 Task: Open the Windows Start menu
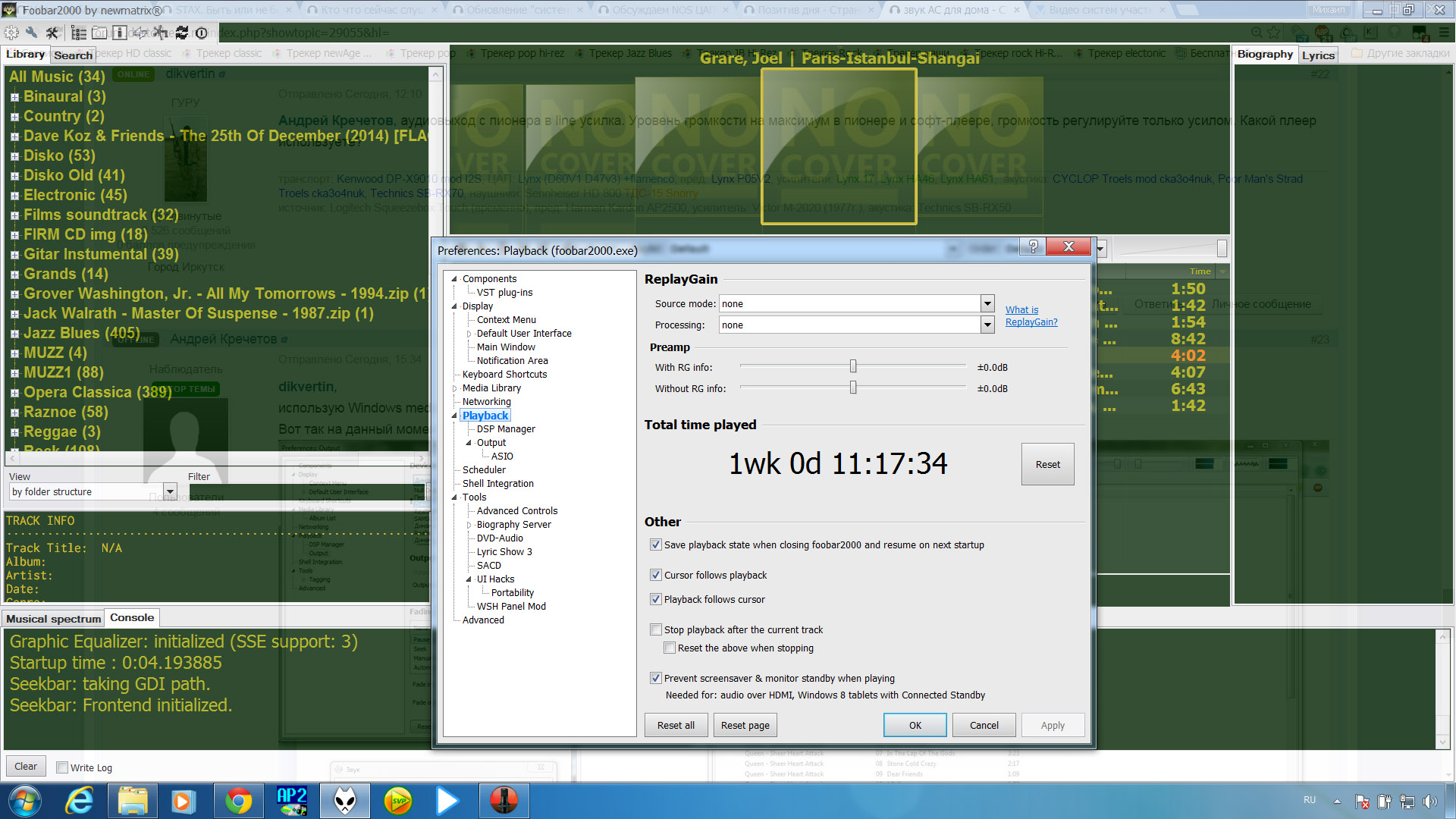[24, 801]
